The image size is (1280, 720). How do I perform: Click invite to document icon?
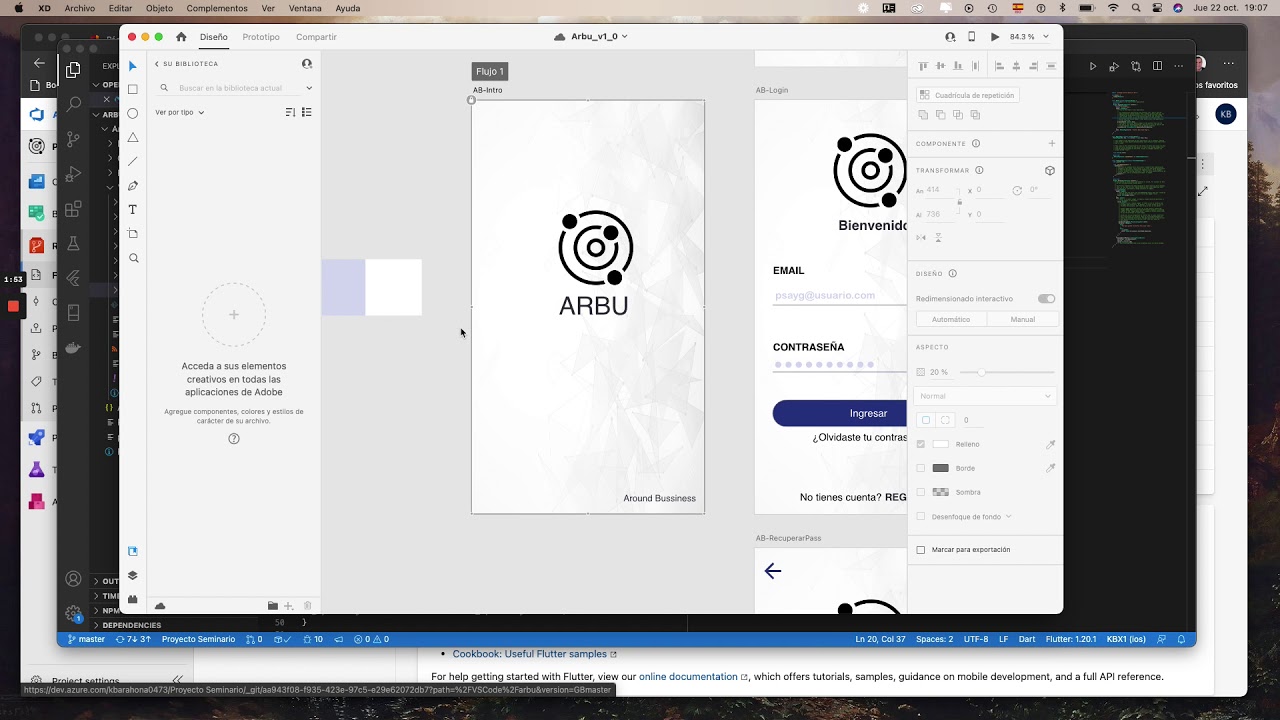click(950, 37)
